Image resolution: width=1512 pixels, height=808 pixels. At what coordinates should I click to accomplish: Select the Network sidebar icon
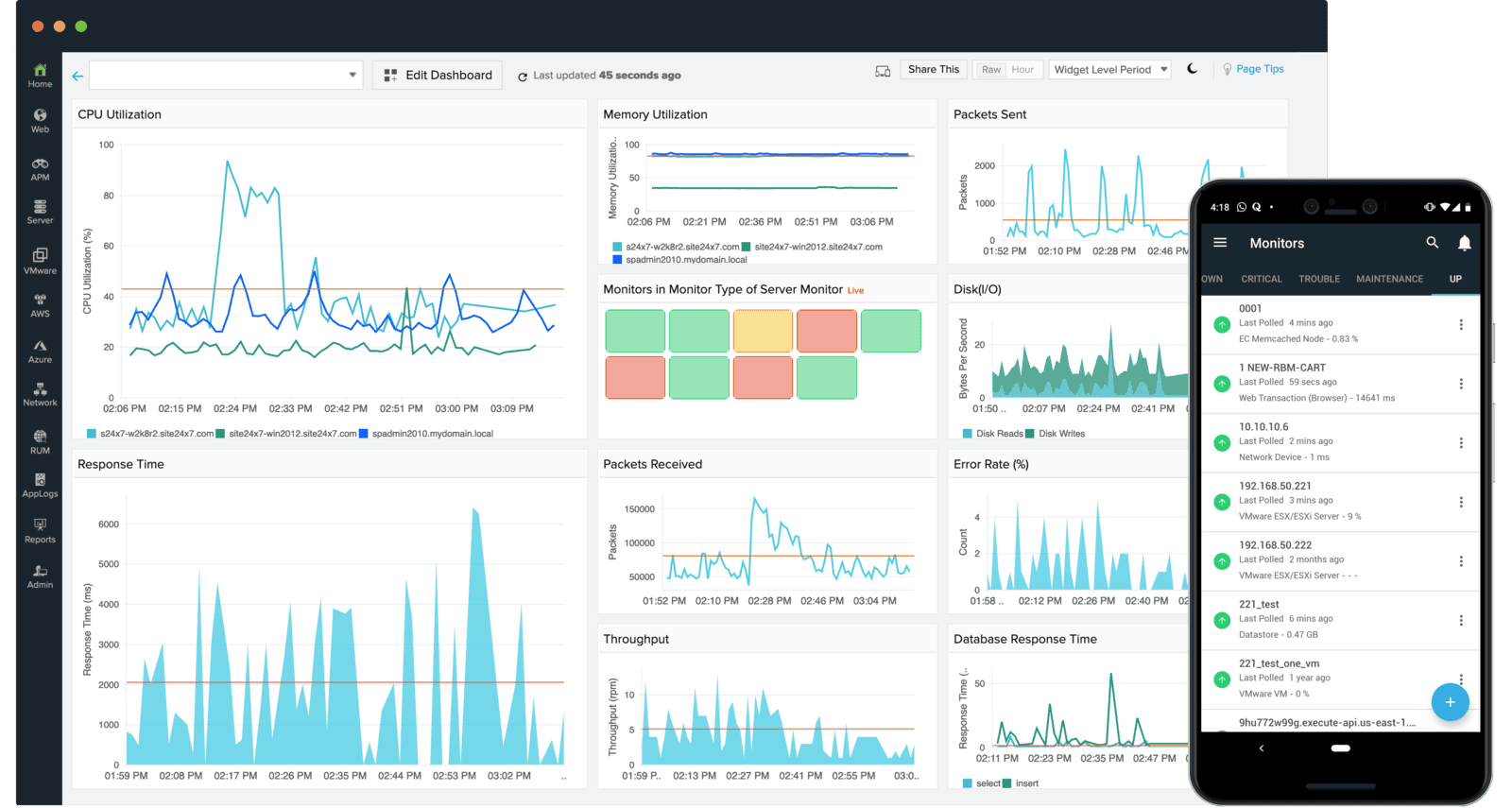[40, 394]
